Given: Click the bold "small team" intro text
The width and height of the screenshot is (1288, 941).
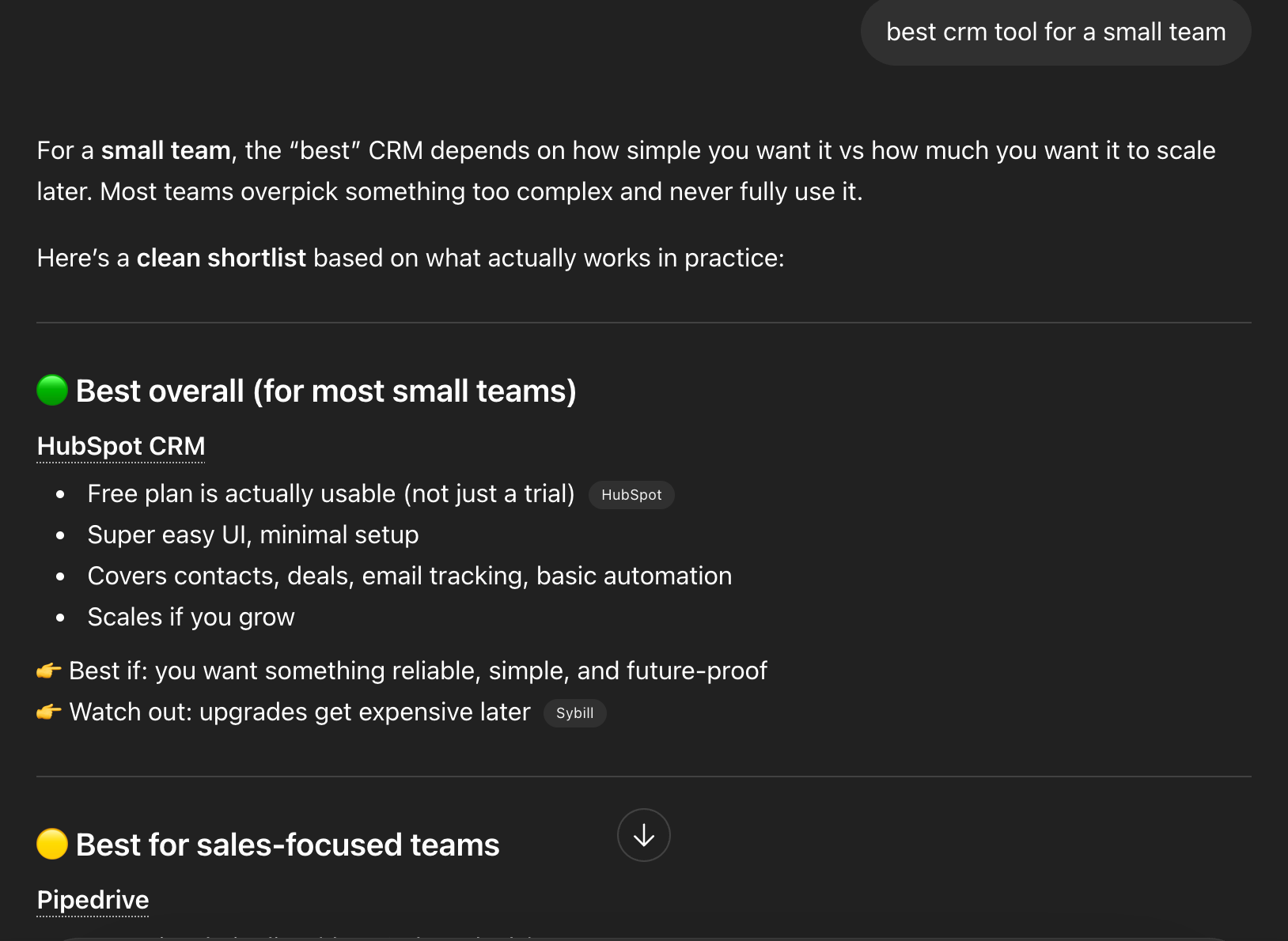Looking at the screenshot, I should (166, 151).
